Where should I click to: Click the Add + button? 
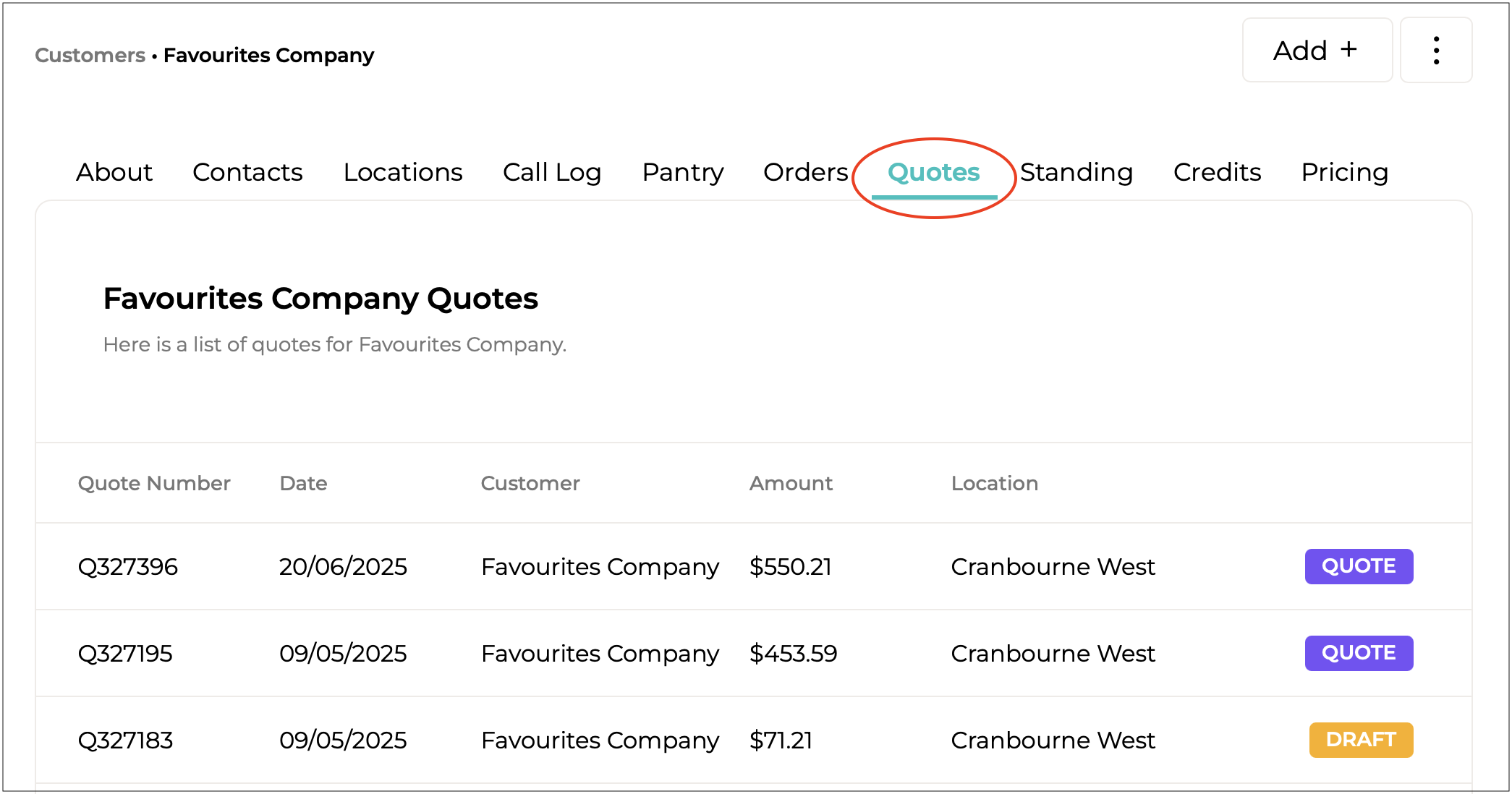(1316, 51)
